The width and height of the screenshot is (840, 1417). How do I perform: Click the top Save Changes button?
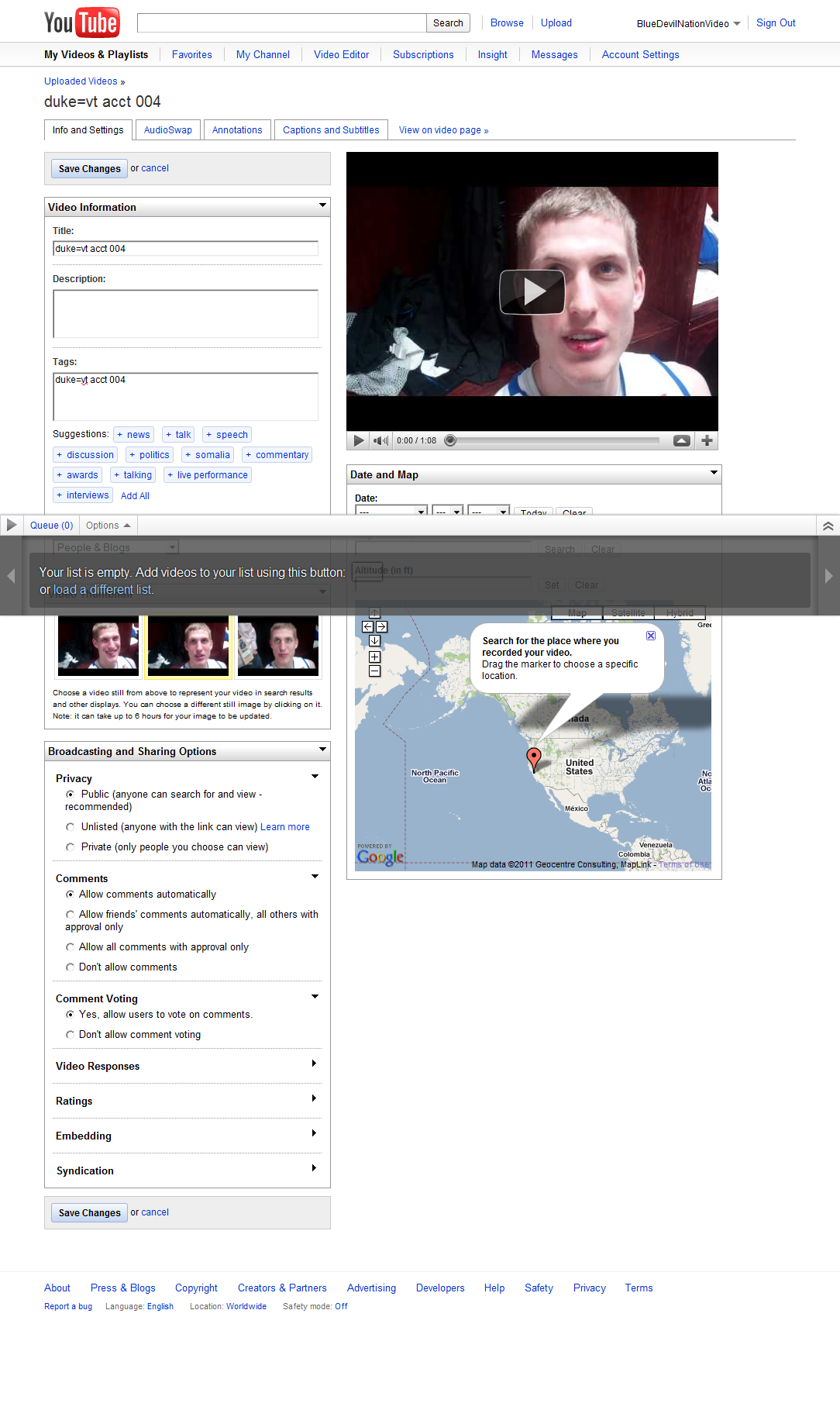coord(90,169)
